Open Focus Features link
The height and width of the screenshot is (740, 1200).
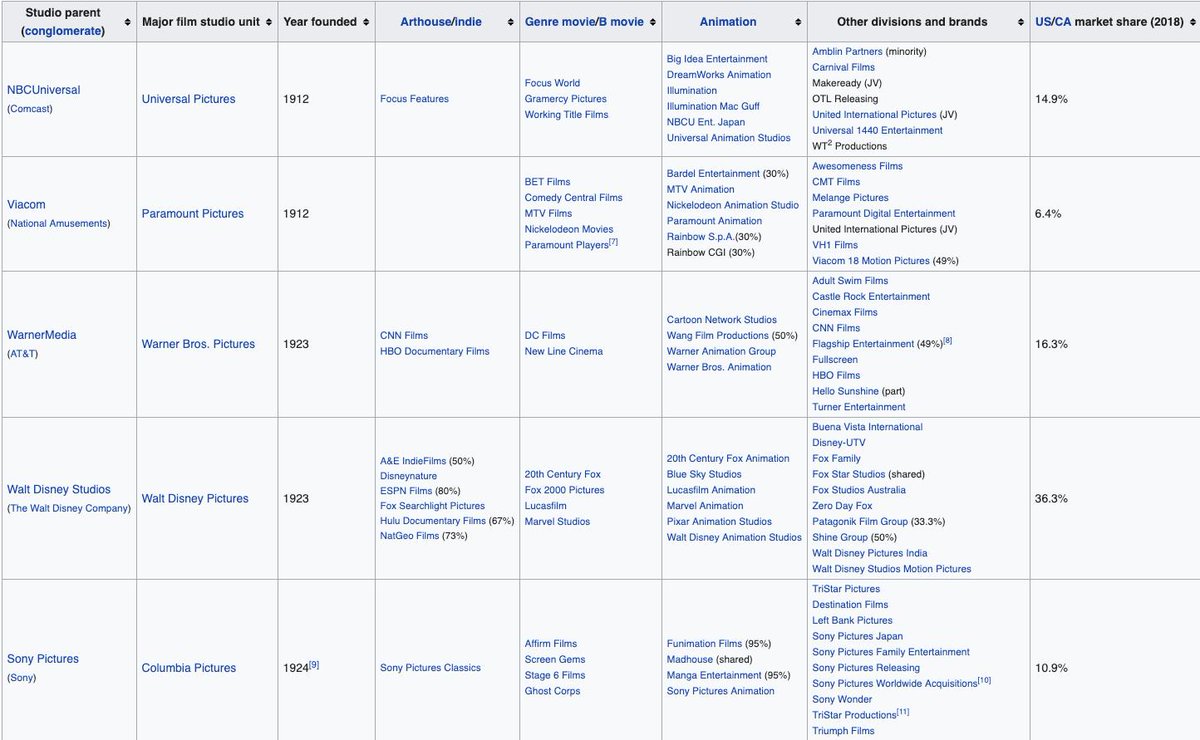pyautogui.click(x=414, y=99)
